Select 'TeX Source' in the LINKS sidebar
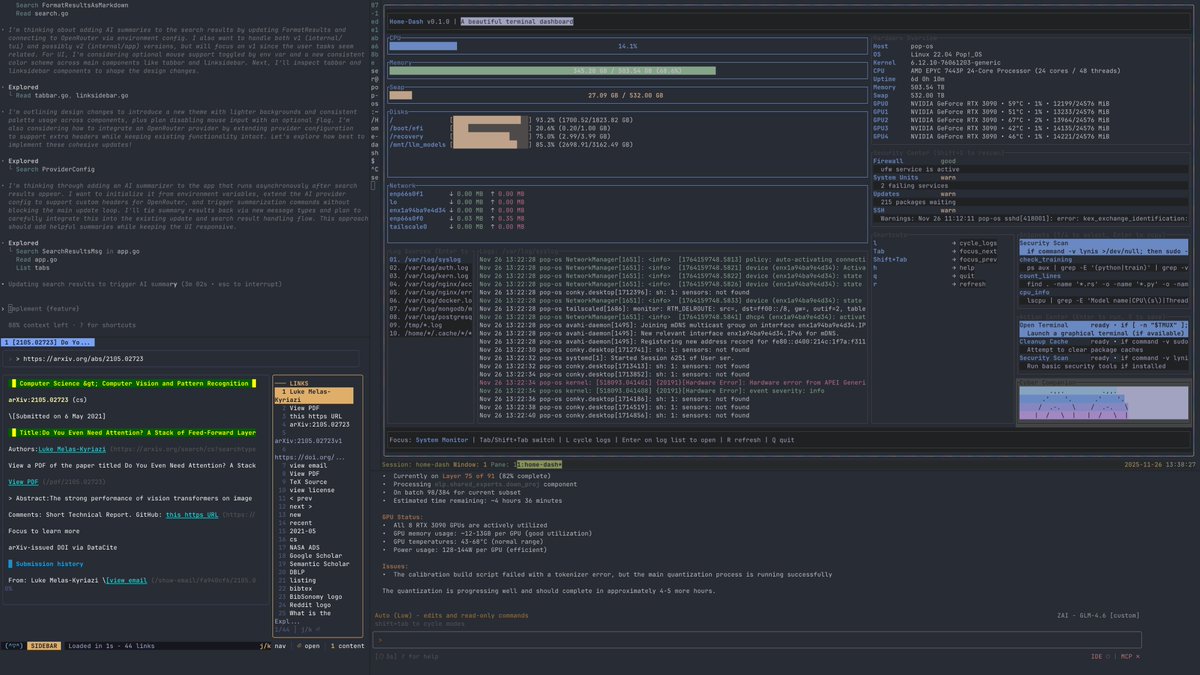 [309, 481]
